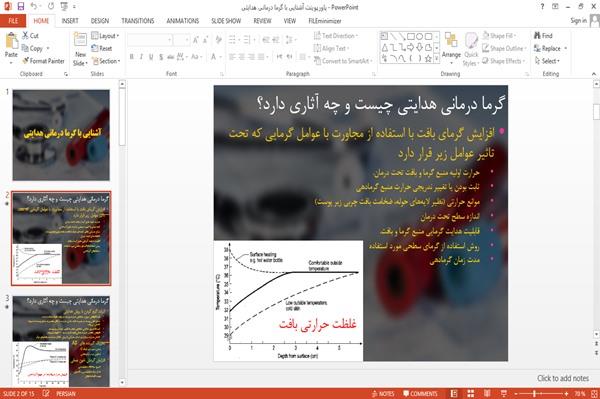Click the spell check icon in status bar
The width and height of the screenshot is (600, 399).
(x=46, y=393)
